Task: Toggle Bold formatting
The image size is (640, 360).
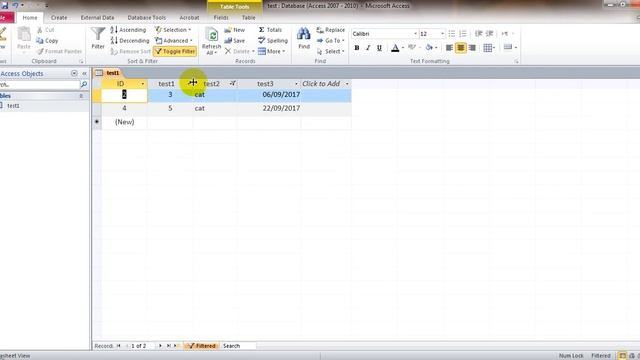Action: pos(357,48)
